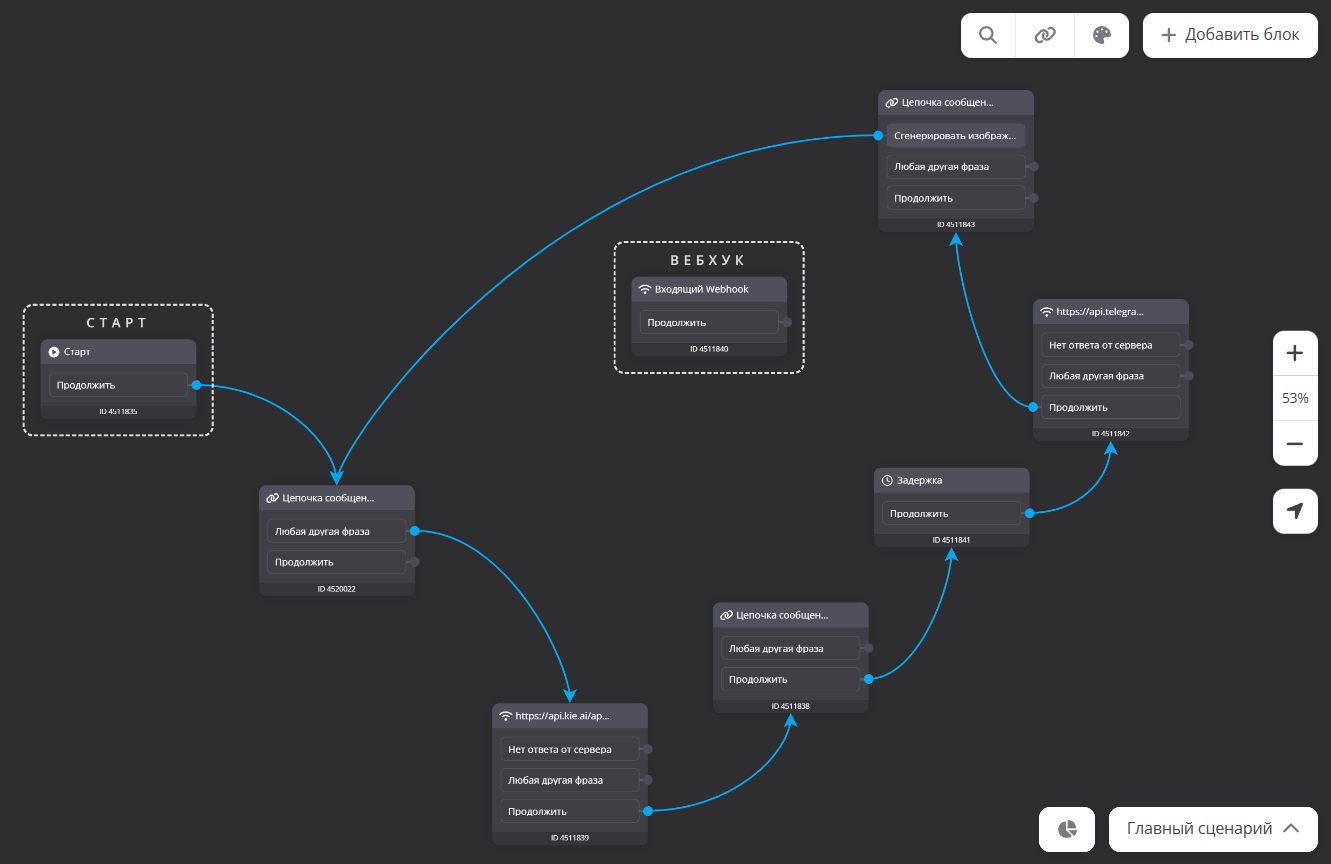Image resolution: width=1331 pixels, height=864 pixels.
Task: Click Продолжить in the Старт block
Action: [x=118, y=385]
